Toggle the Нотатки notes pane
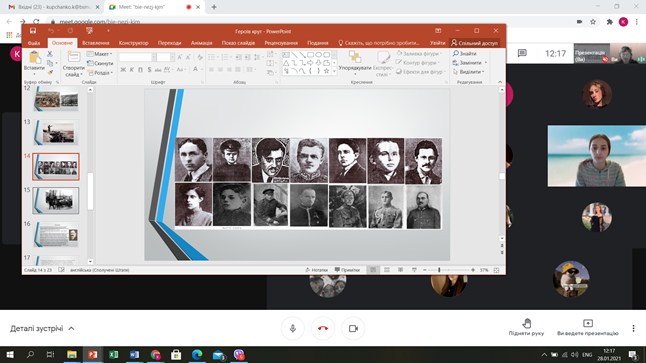This screenshot has height=363, width=646. [x=316, y=270]
